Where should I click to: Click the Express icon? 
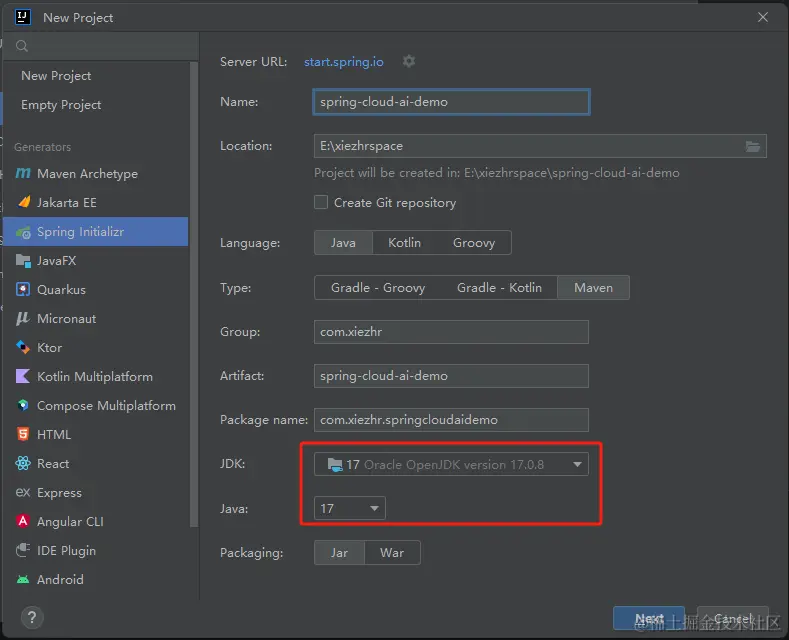click(23, 492)
